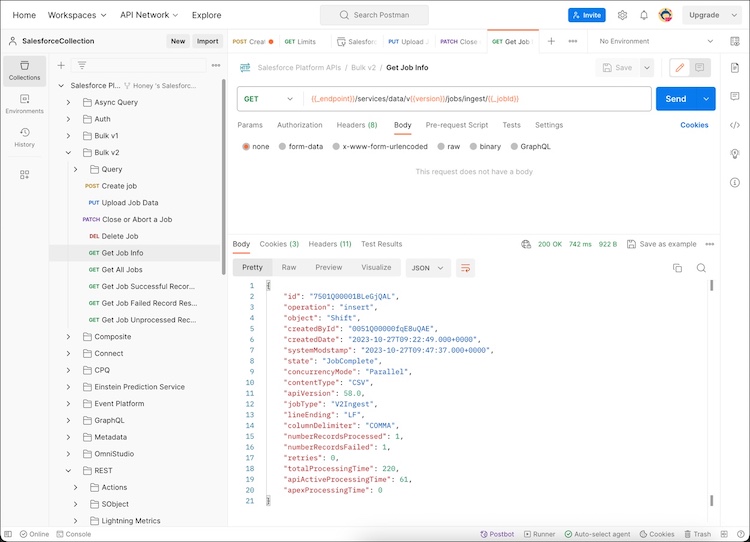Switch to the Raw response view
The width and height of the screenshot is (750, 542).
tap(288, 267)
